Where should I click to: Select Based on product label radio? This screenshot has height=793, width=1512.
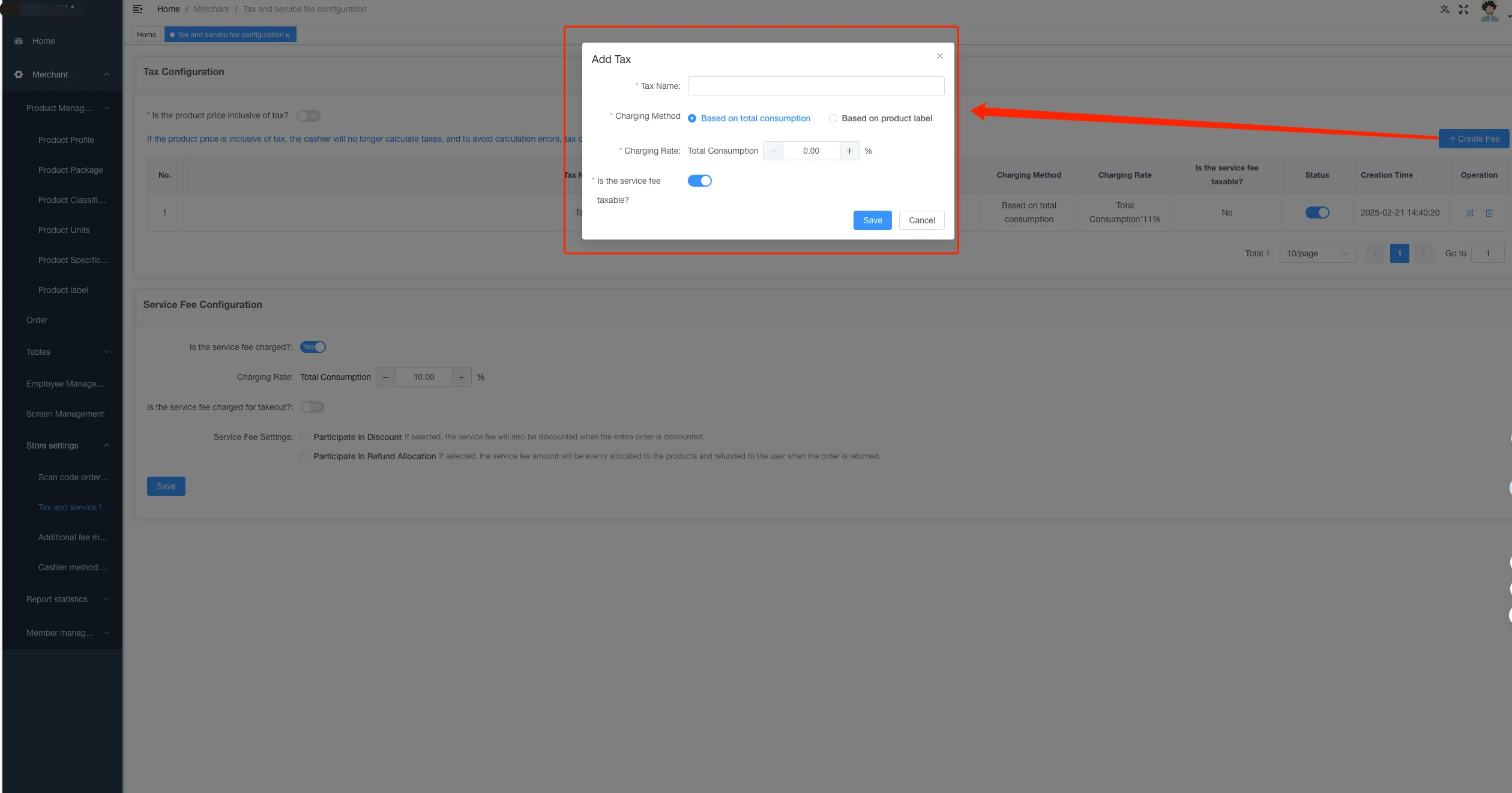pyautogui.click(x=833, y=118)
